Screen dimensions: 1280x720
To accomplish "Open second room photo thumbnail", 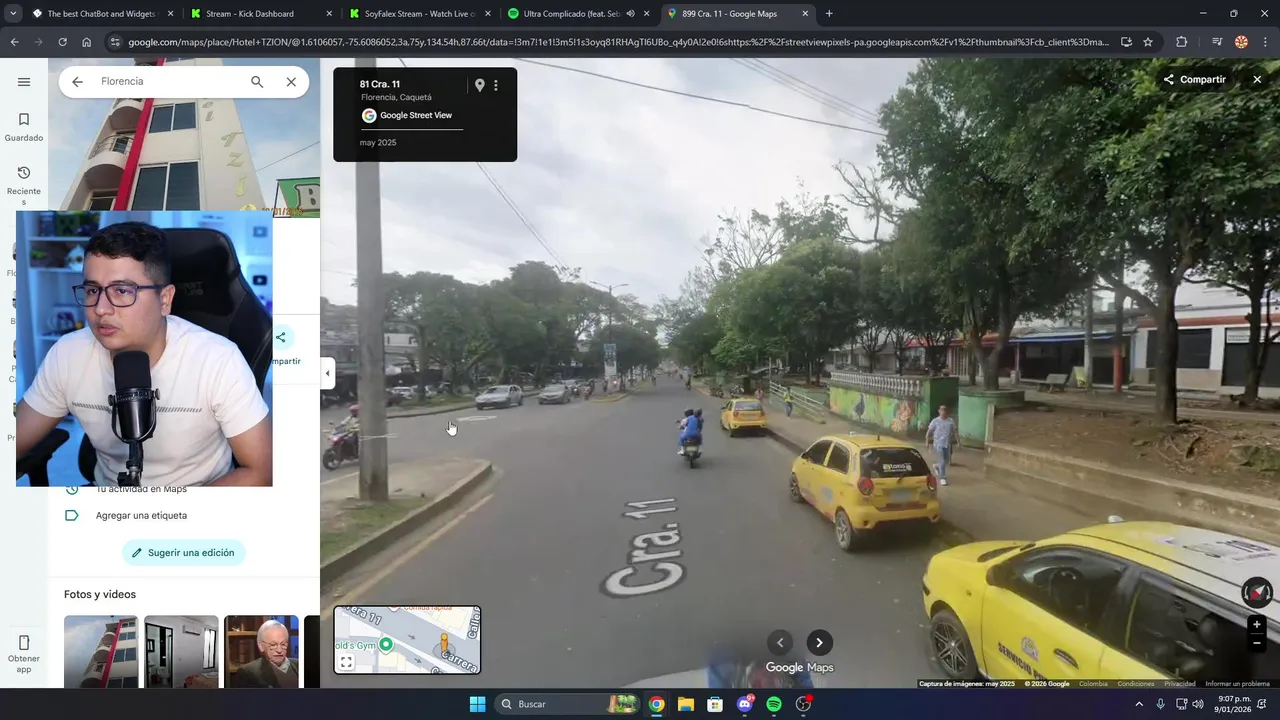I will click(x=181, y=652).
